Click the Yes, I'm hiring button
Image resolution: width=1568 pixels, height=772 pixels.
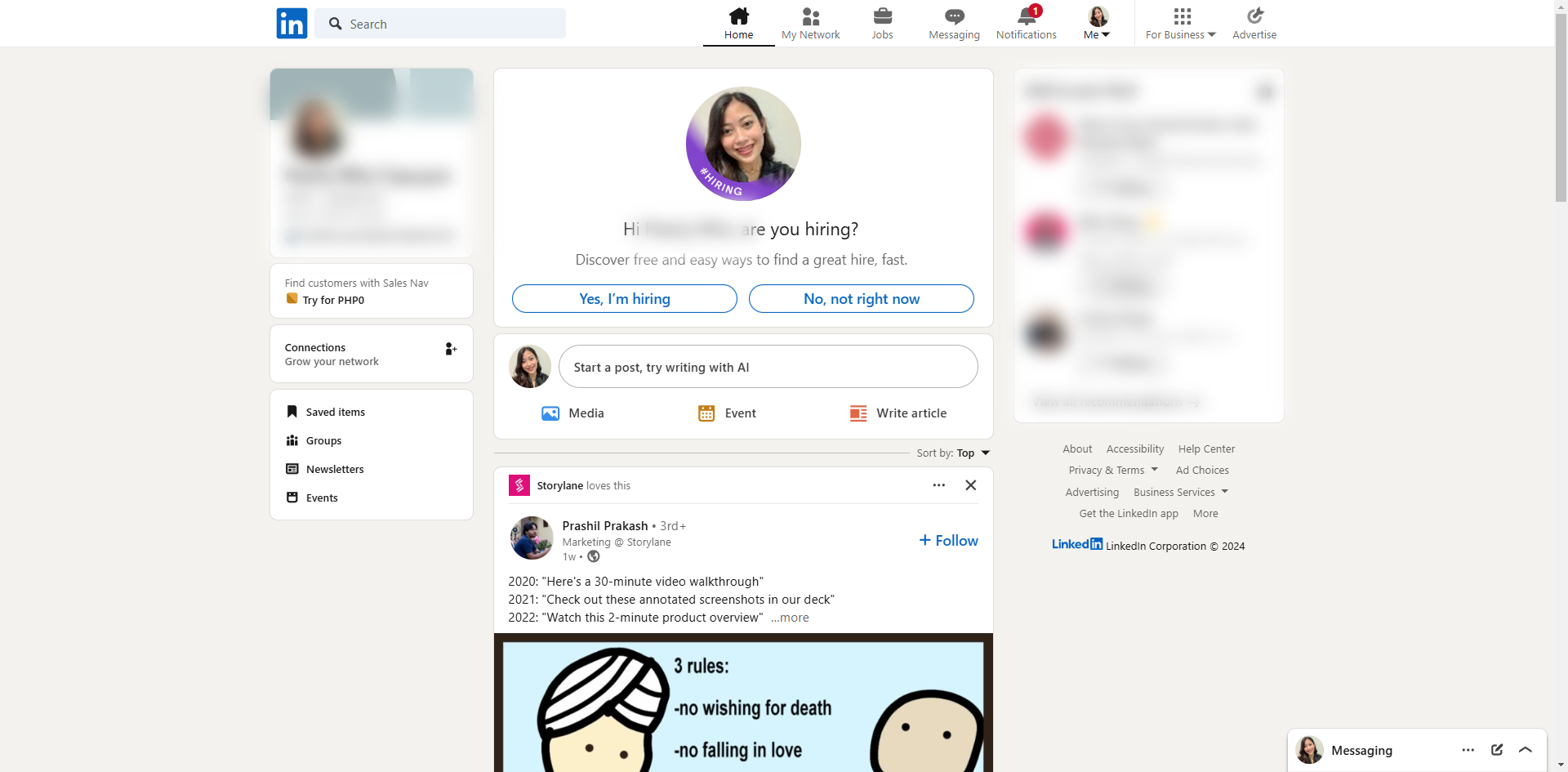click(x=625, y=299)
